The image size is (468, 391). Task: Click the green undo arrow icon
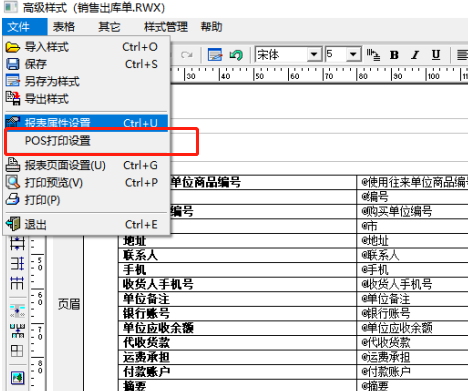tap(236, 55)
